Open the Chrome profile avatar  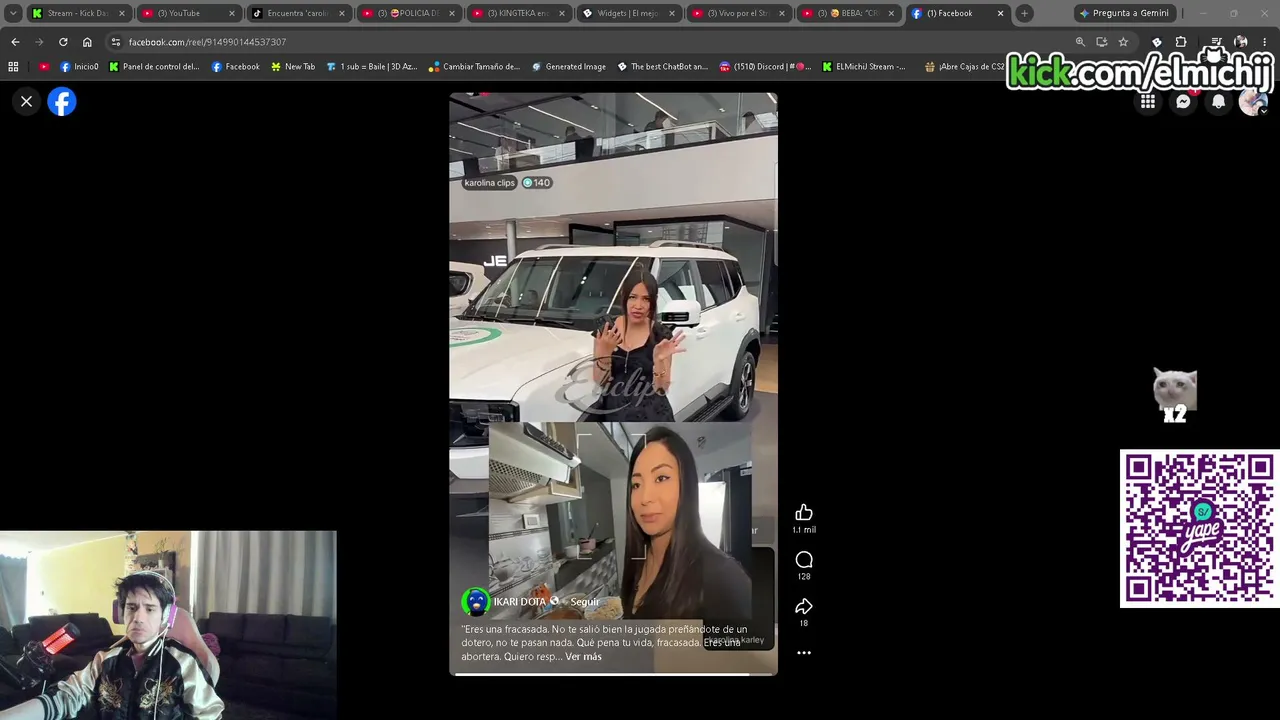tap(1240, 42)
